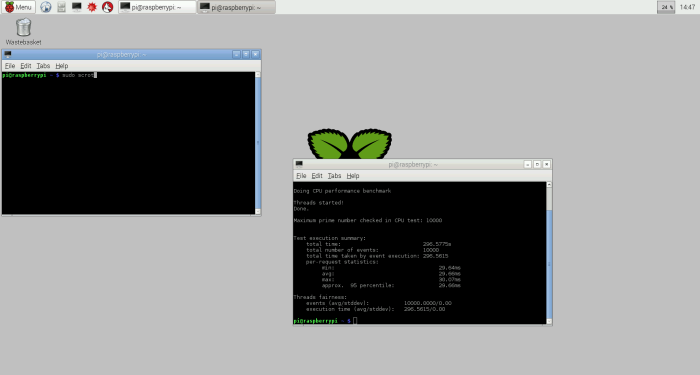Open the Wolfram red wolf icon
Viewport: 700px width, 375px height.
[x=108, y=7]
